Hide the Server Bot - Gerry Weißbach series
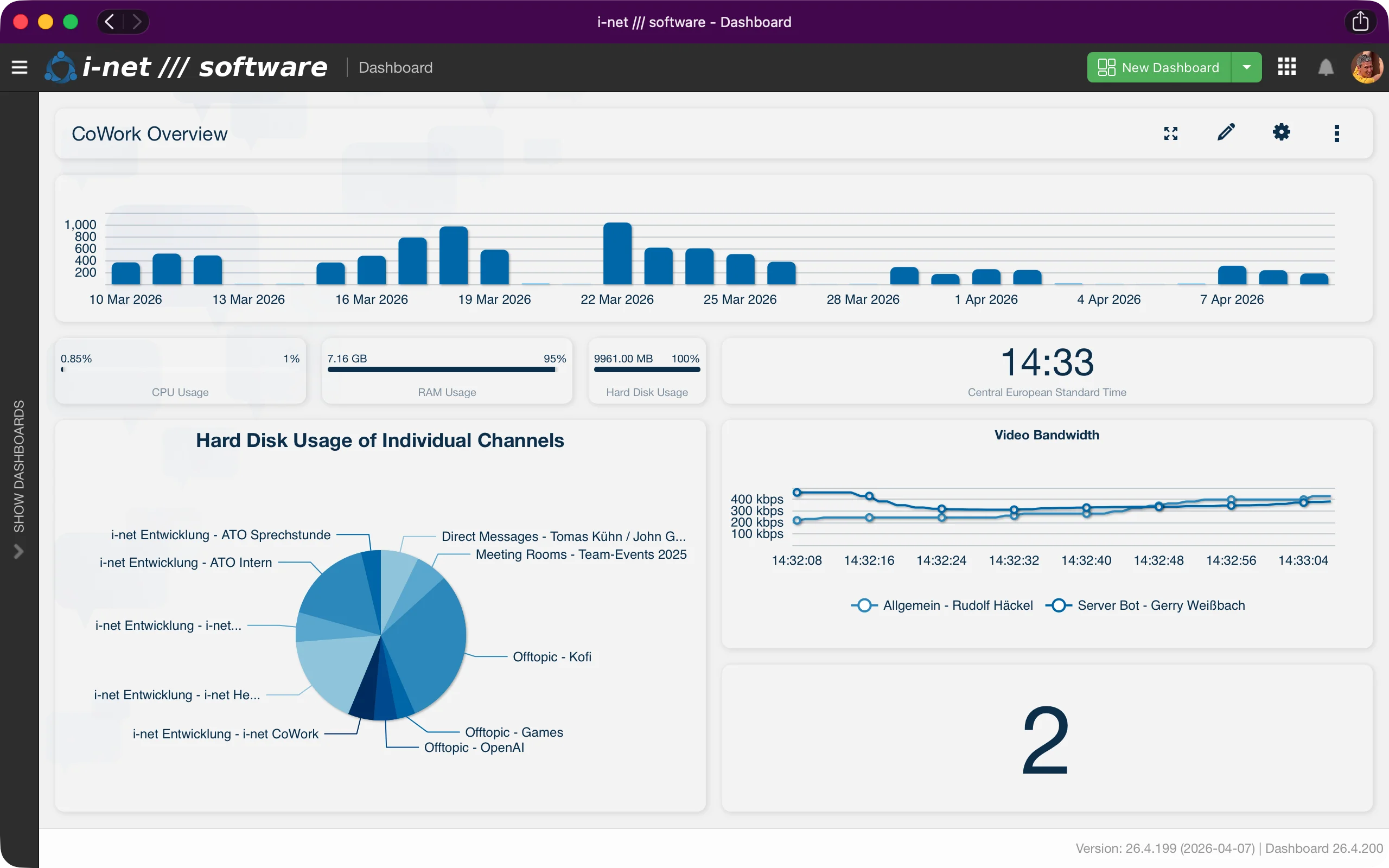 coord(1148,605)
